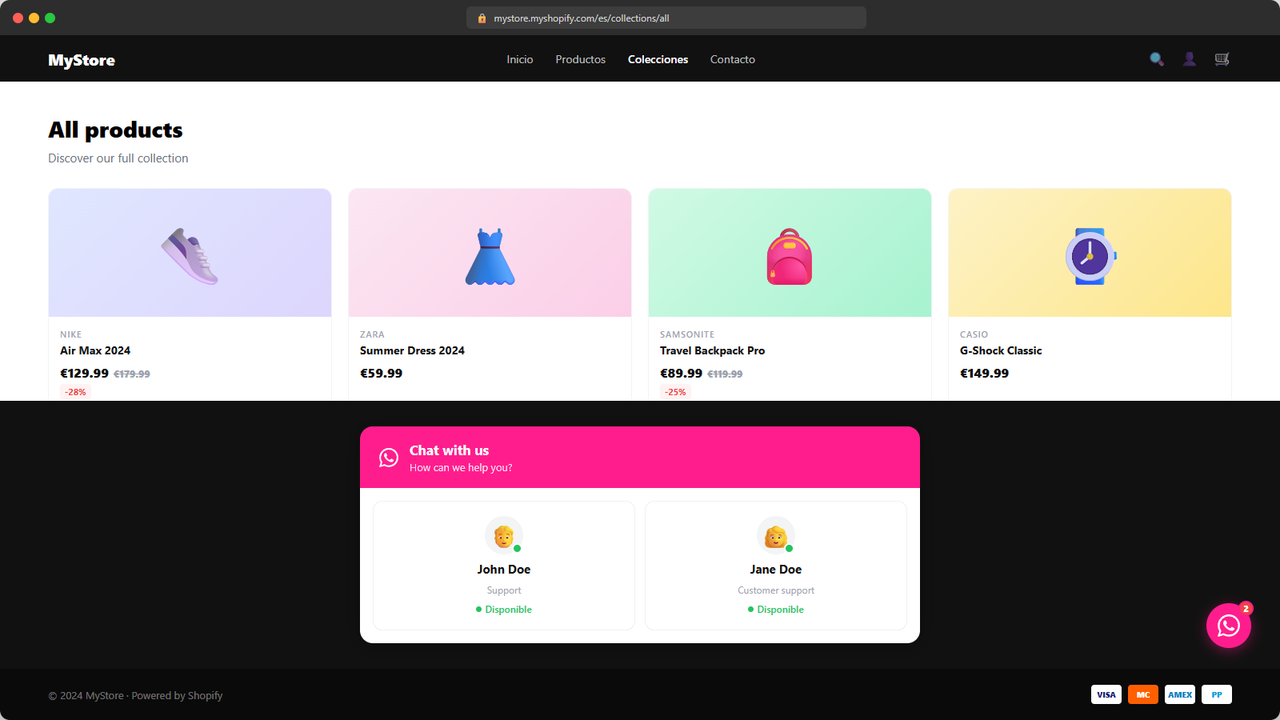This screenshot has width=1280, height=720.
Task: Go to the Inicio menu item
Action: pos(520,60)
